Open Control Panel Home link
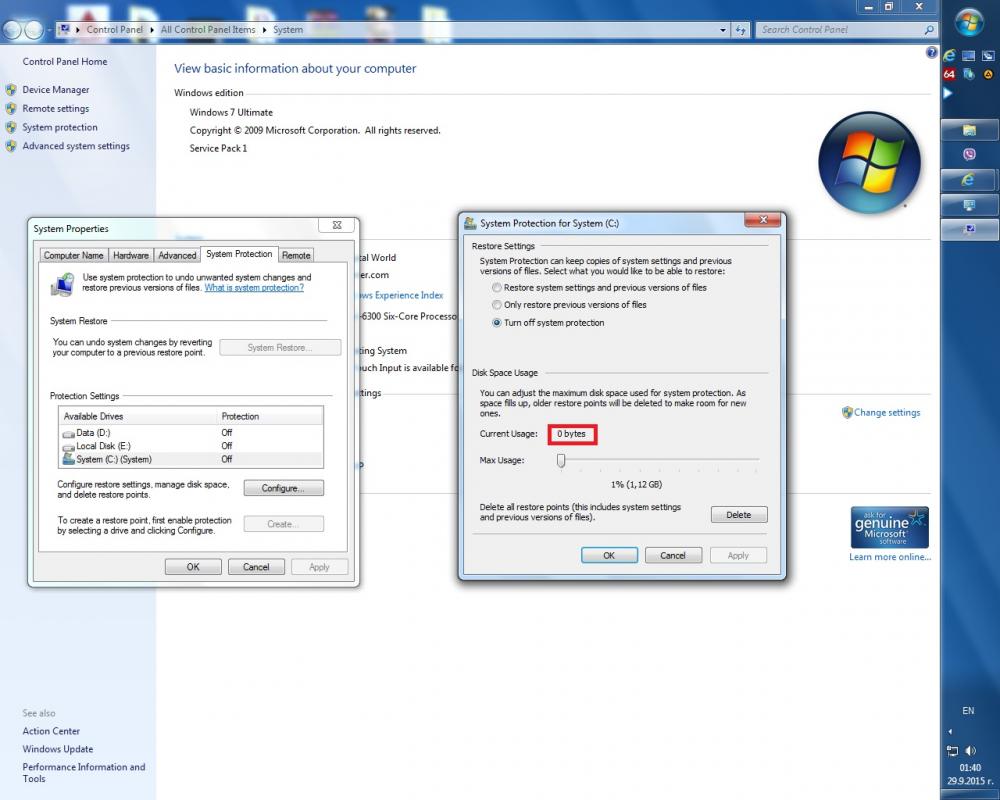This screenshot has width=1000, height=800. 65,62
